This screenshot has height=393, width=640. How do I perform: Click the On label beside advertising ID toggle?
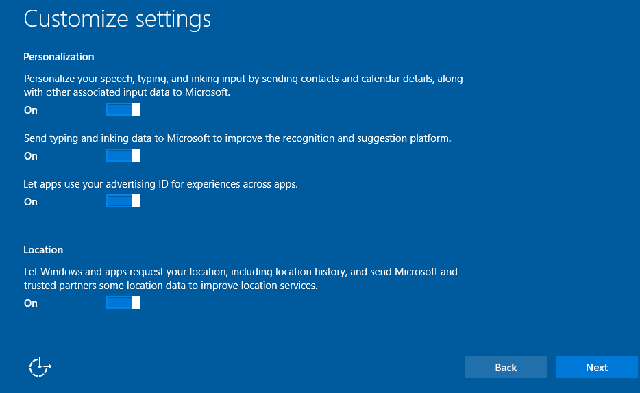31,202
